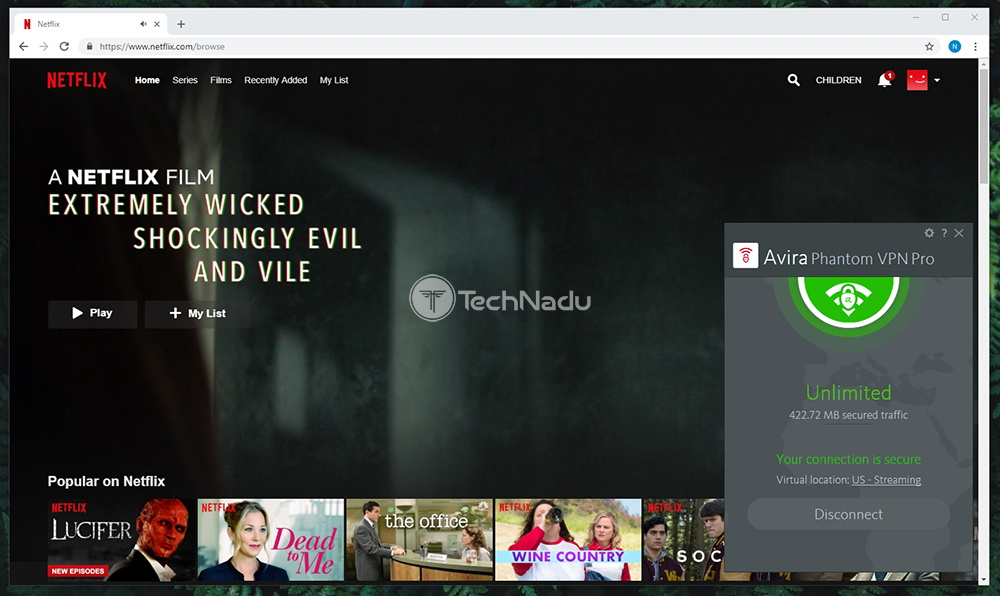Add the featured film to My List

point(198,314)
